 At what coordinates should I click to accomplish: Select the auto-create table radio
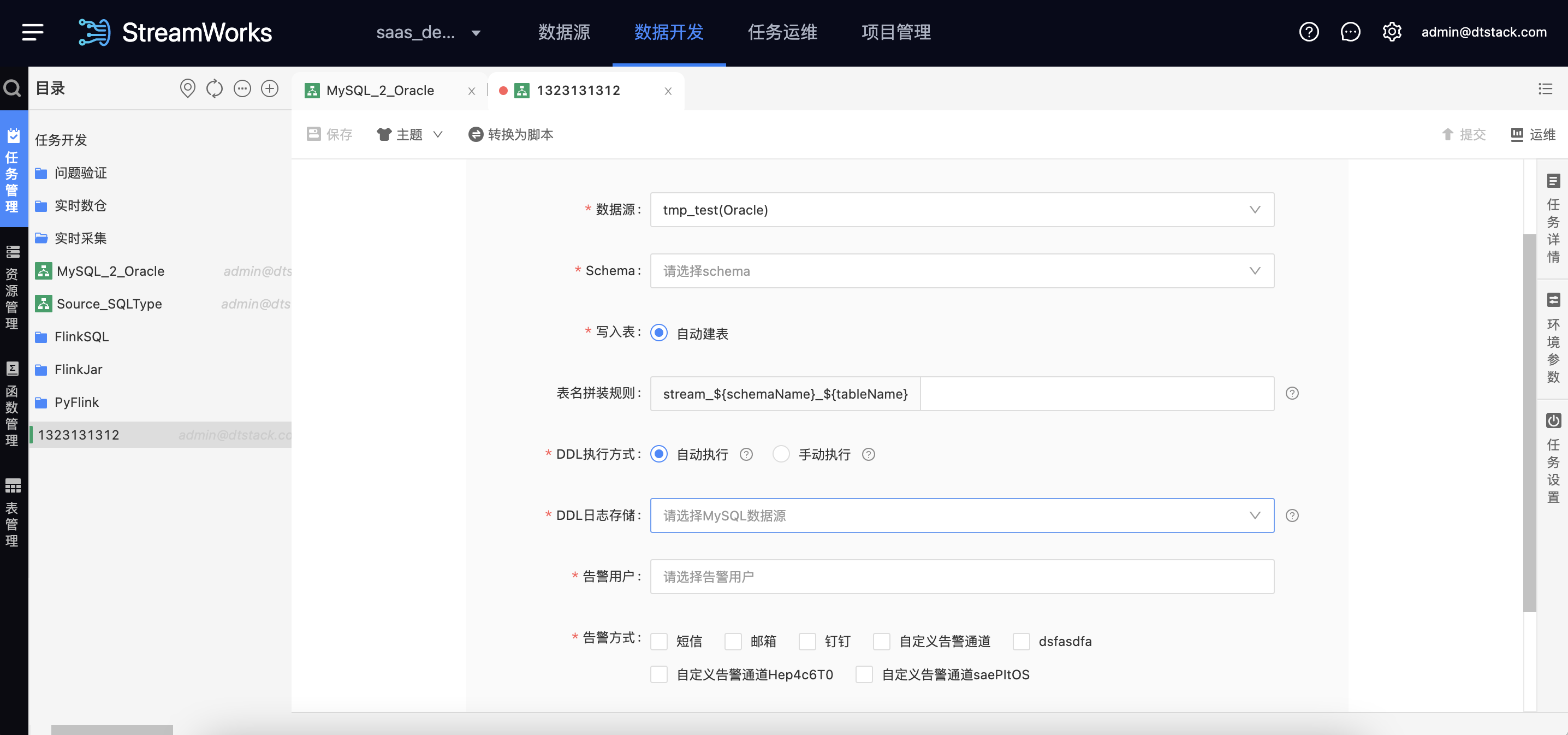pyautogui.click(x=658, y=333)
